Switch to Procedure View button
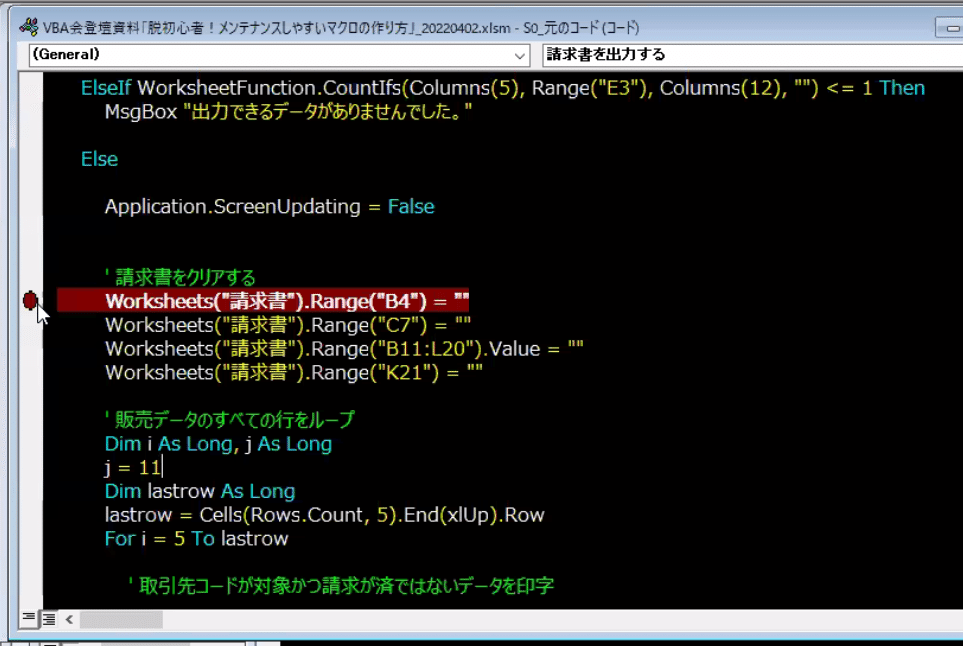The height and width of the screenshot is (646, 963). click(29, 618)
